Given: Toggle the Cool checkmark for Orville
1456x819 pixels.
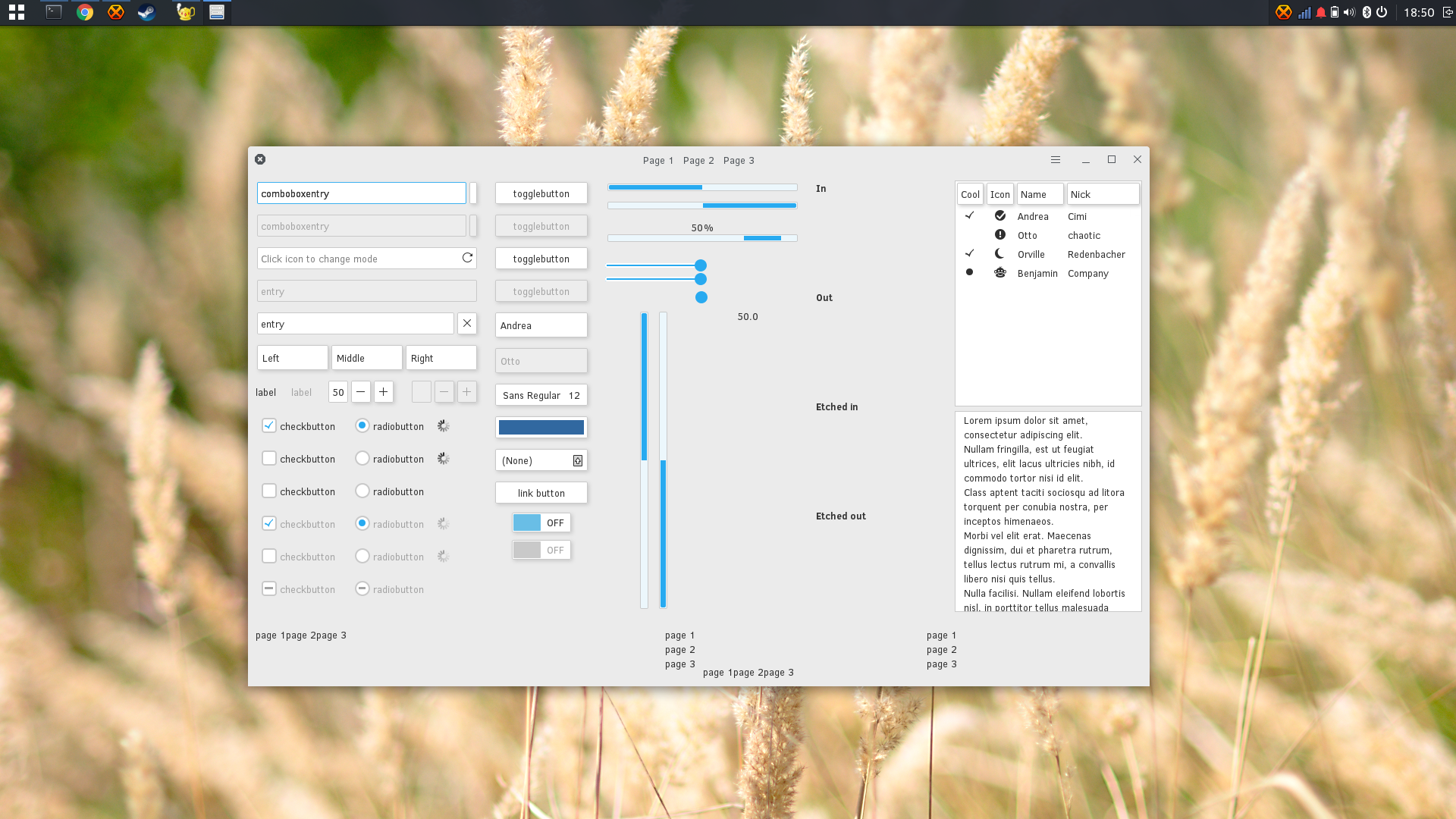Looking at the screenshot, I should pos(969,253).
